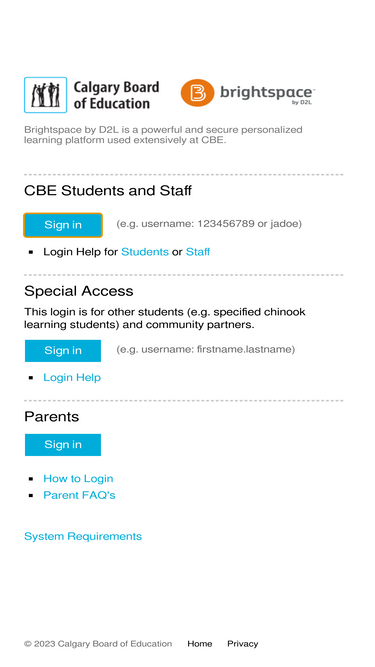
Task: Sign in under Special Access
Action: pos(63,351)
